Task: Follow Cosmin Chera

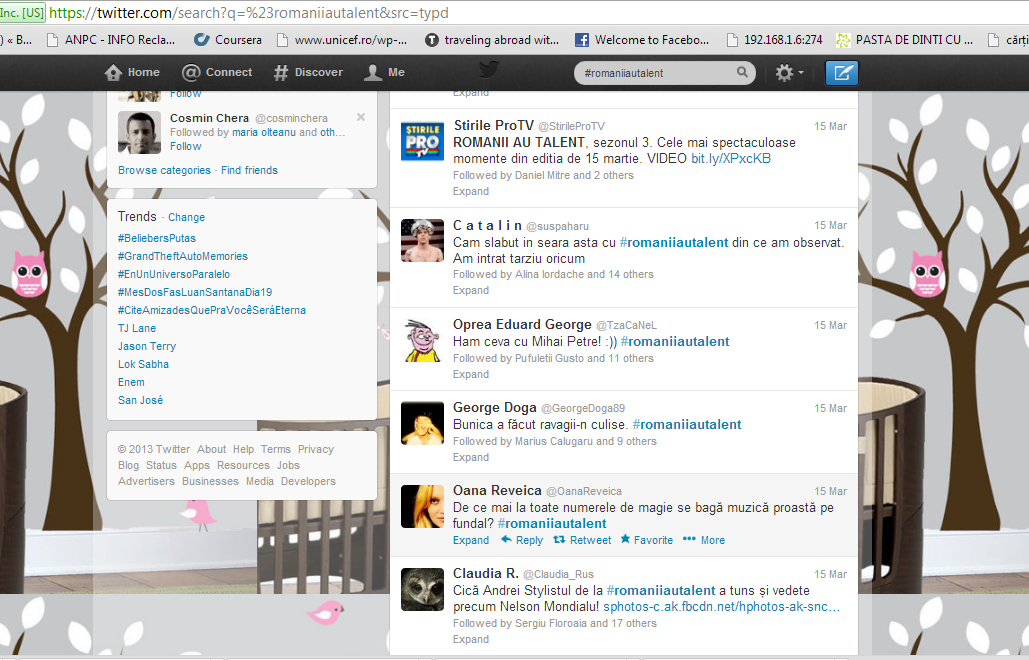Action: pyautogui.click(x=186, y=146)
